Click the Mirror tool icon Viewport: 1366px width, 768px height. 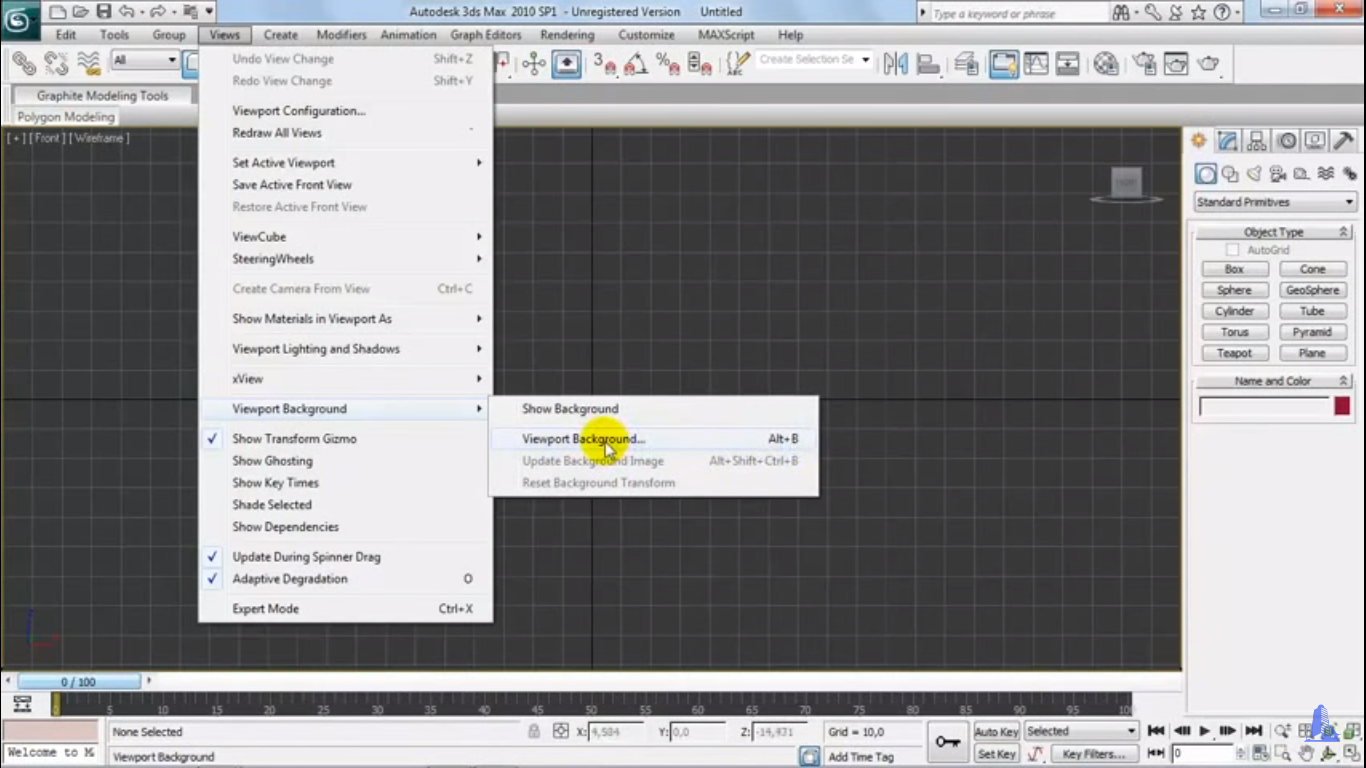[895, 65]
